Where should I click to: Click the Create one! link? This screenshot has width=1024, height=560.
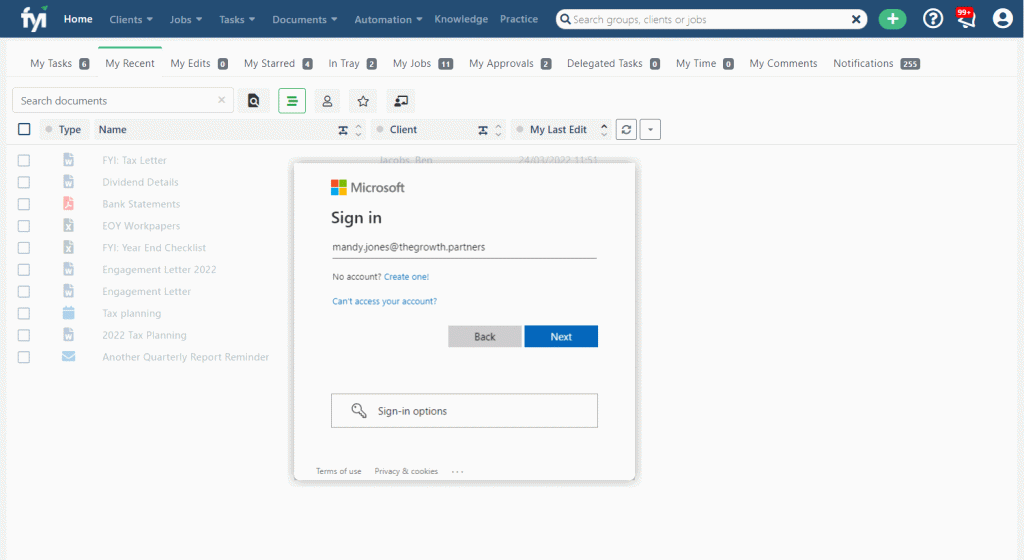click(x=406, y=277)
